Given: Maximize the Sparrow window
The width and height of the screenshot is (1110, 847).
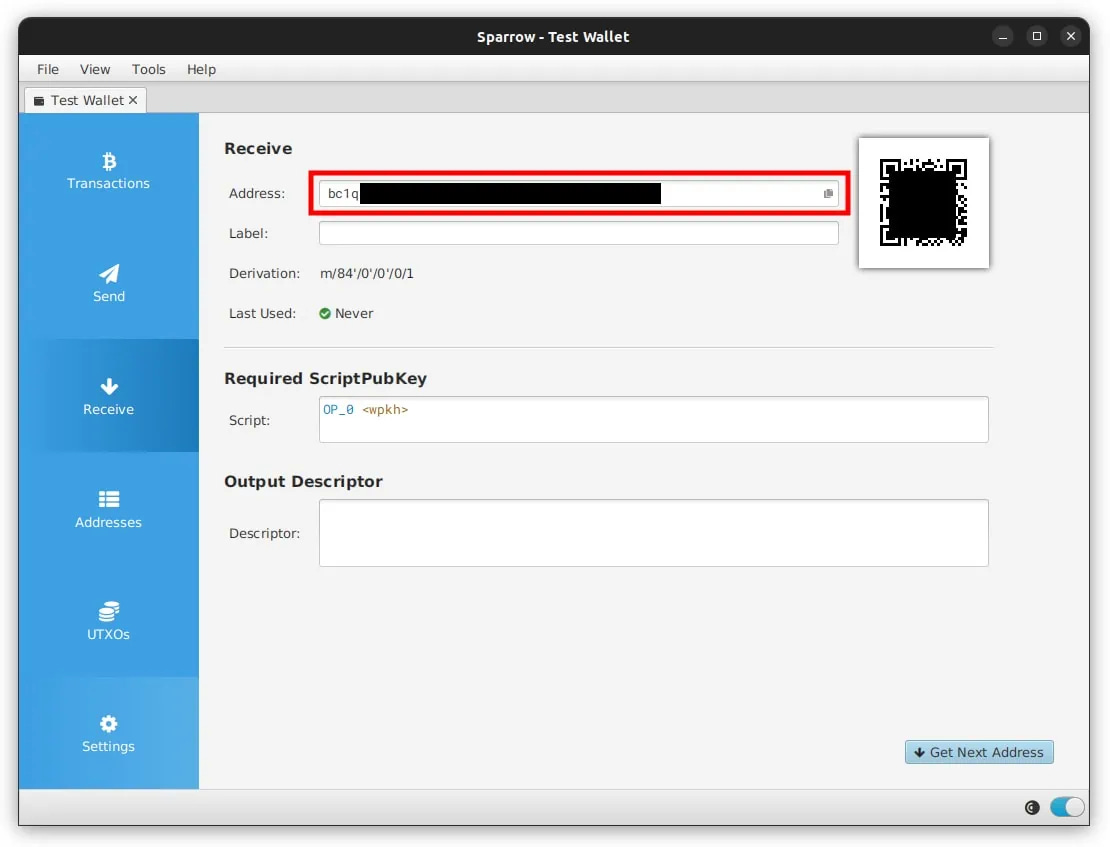Looking at the screenshot, I should tap(1036, 36).
